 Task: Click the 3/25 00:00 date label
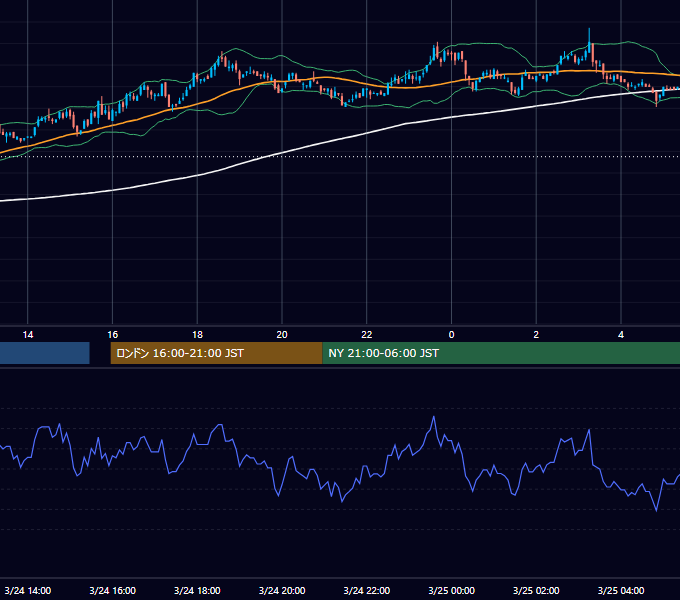(x=451, y=590)
